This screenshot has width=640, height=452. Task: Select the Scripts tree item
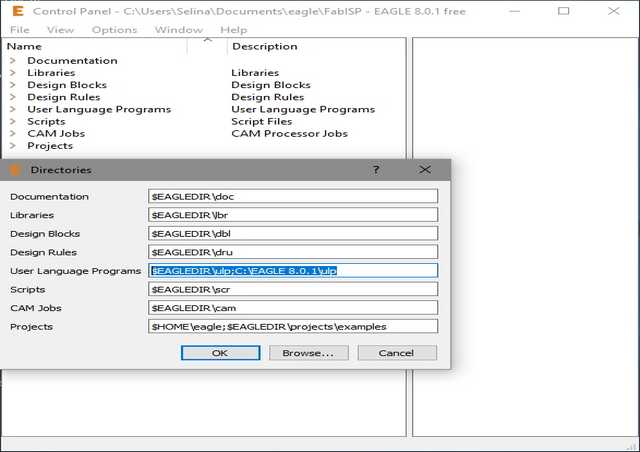coord(46,122)
